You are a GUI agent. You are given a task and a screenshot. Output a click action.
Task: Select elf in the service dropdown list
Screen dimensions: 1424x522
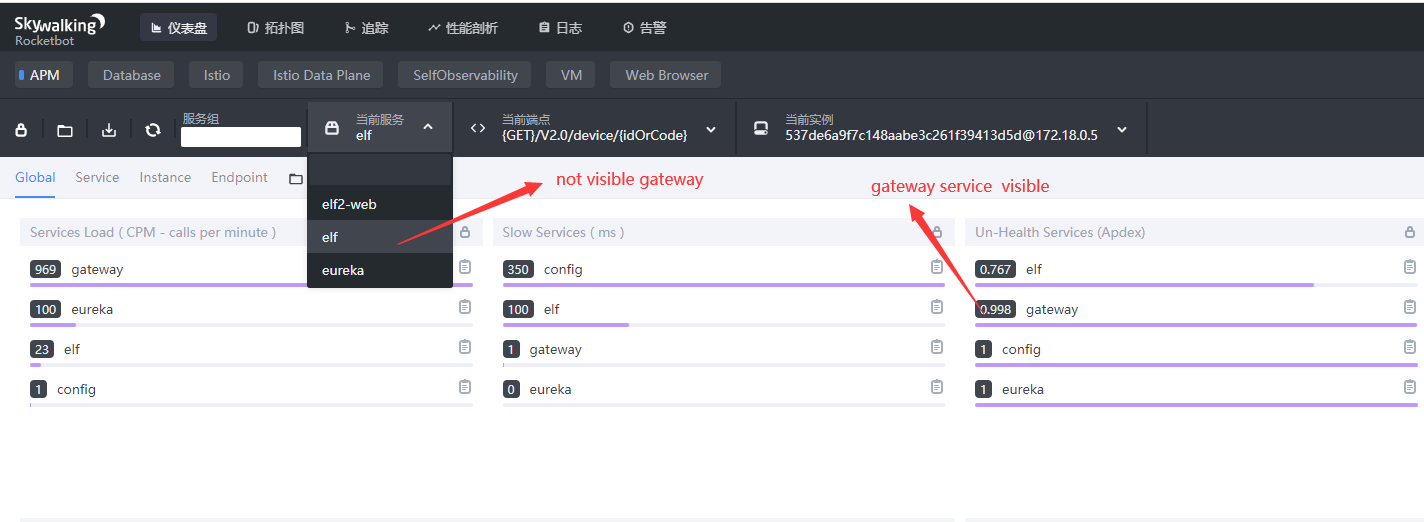pos(380,237)
